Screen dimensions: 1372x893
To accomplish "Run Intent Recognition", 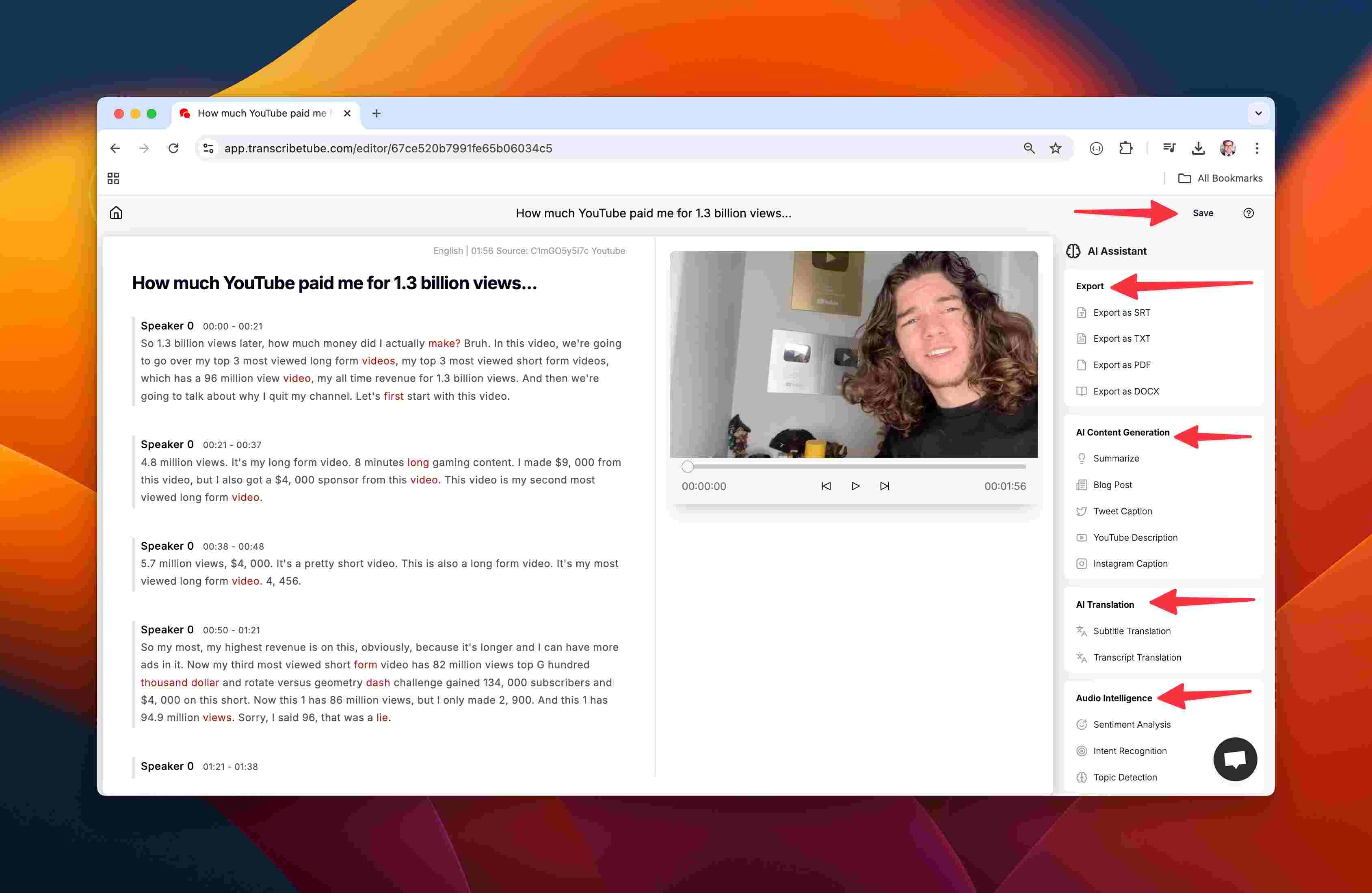I will (1130, 751).
